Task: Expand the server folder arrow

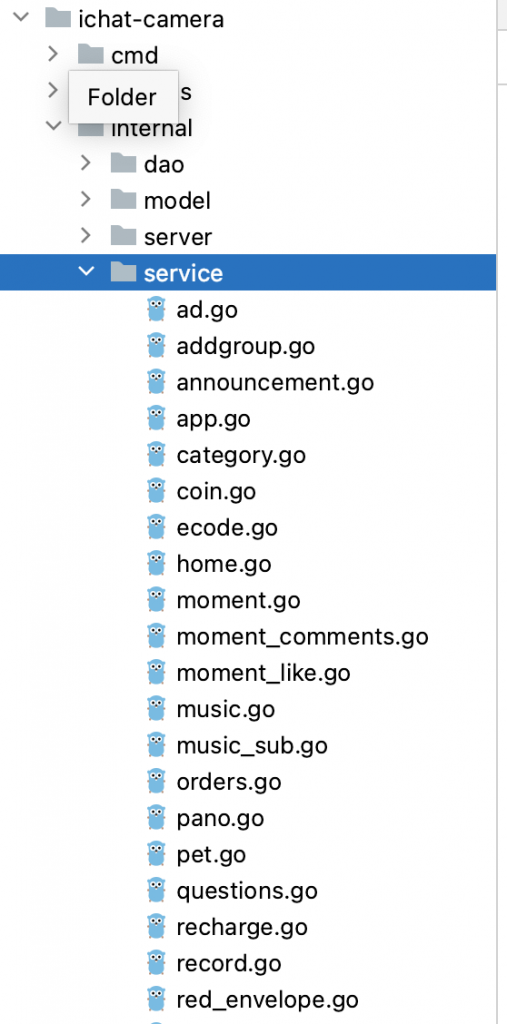Action: [86, 236]
